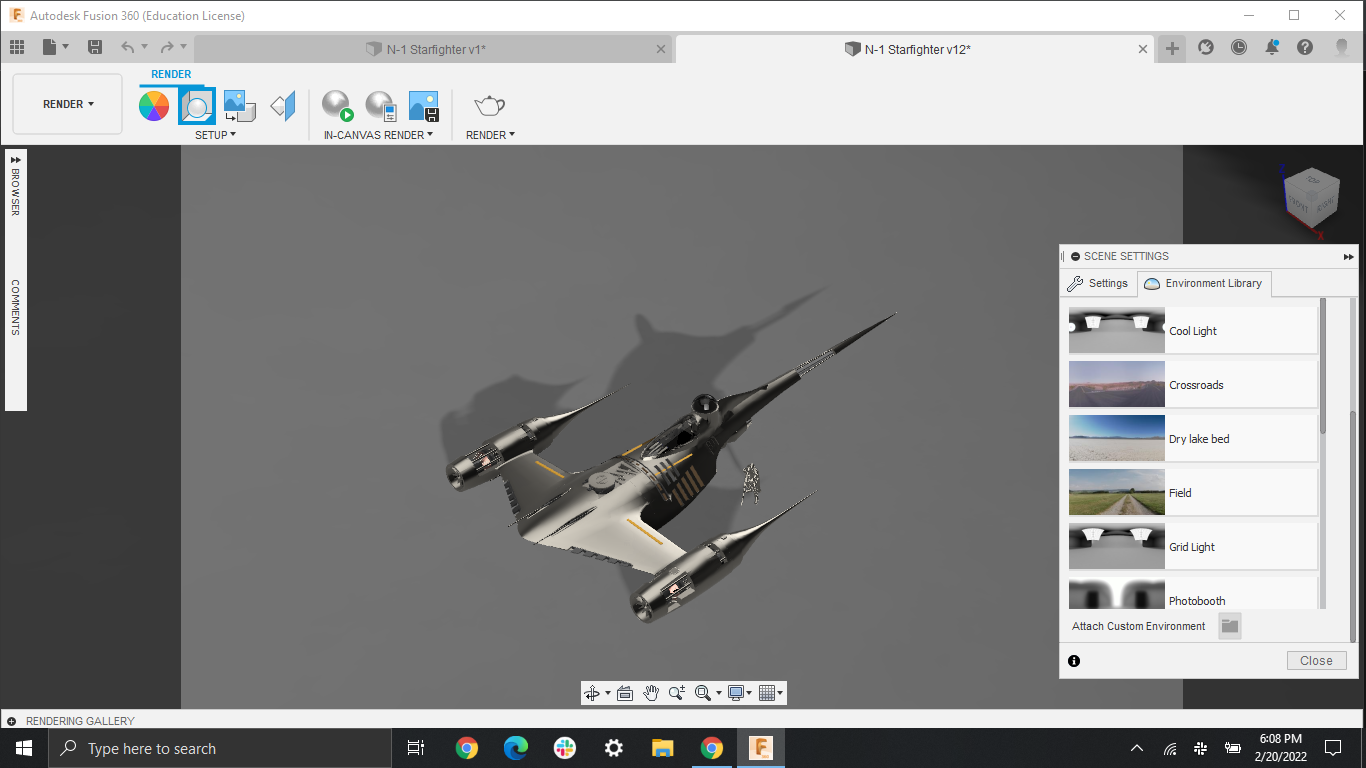Attach a custom environment file
The height and width of the screenshot is (768, 1366).
point(1229,625)
